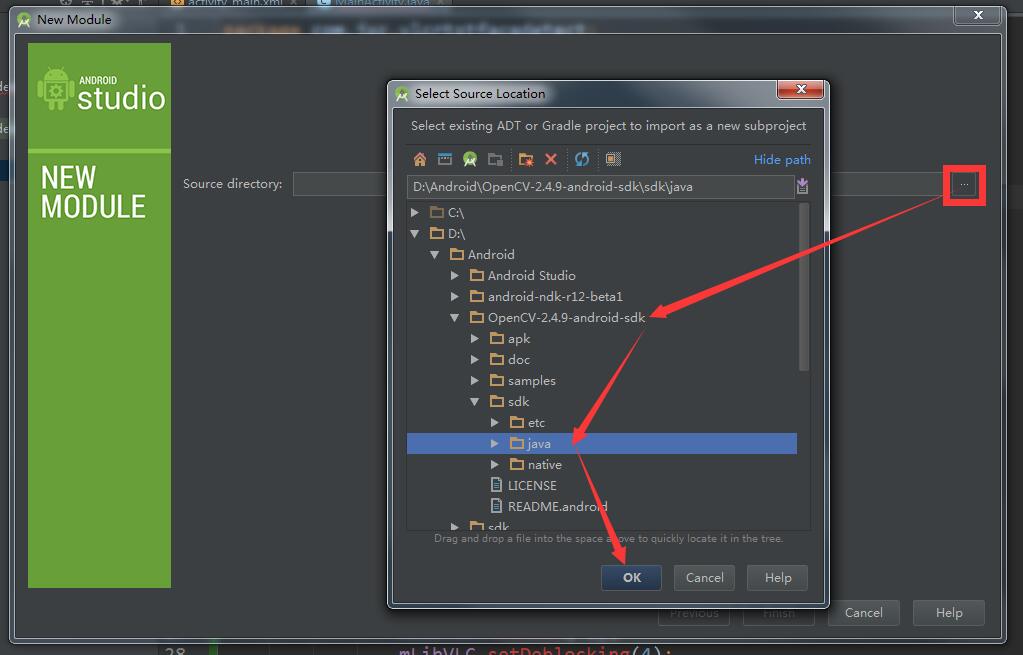Click Help in New Module window
1023x655 pixels.
pos(948,613)
